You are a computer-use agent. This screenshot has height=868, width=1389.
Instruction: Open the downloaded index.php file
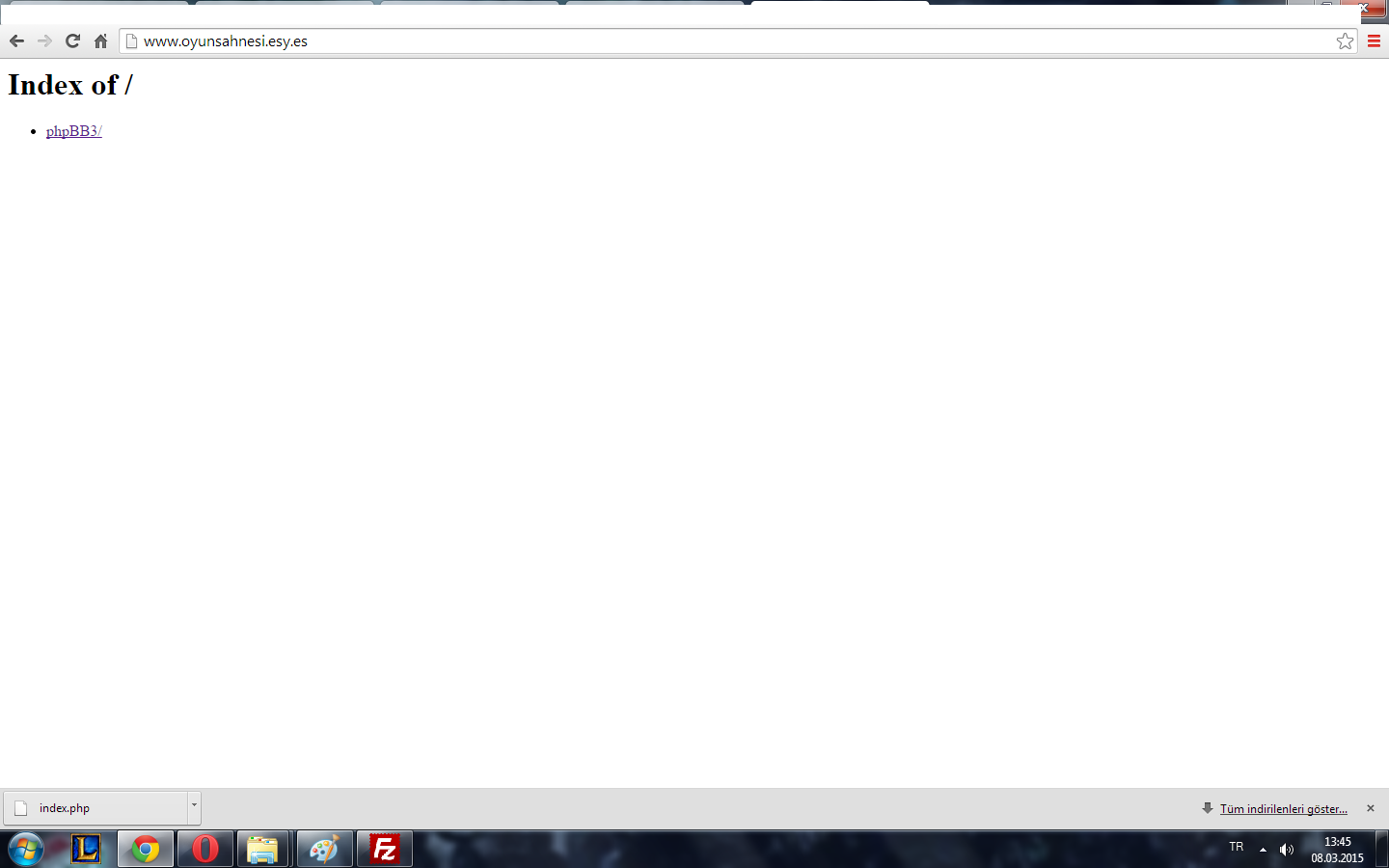pos(95,808)
